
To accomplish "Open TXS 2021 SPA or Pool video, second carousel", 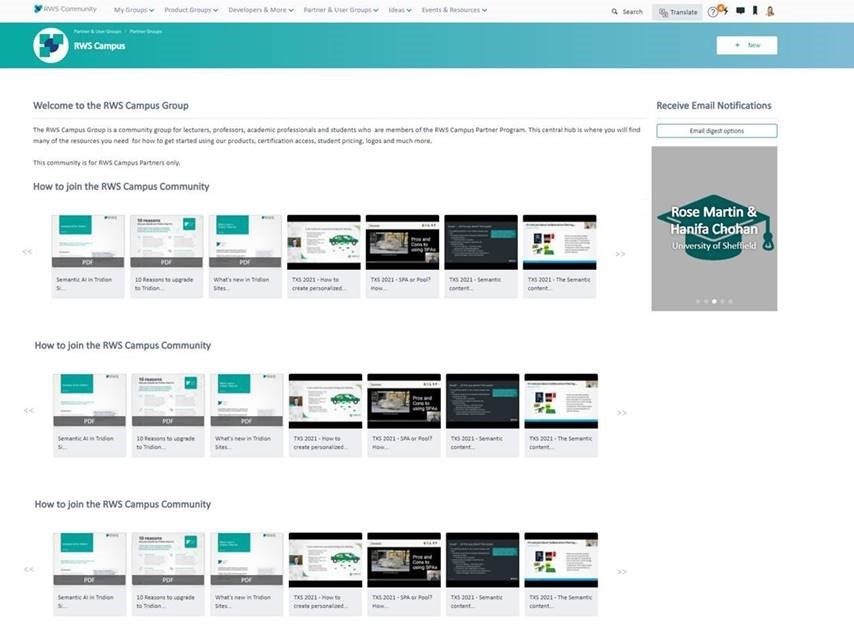I will [x=404, y=415].
